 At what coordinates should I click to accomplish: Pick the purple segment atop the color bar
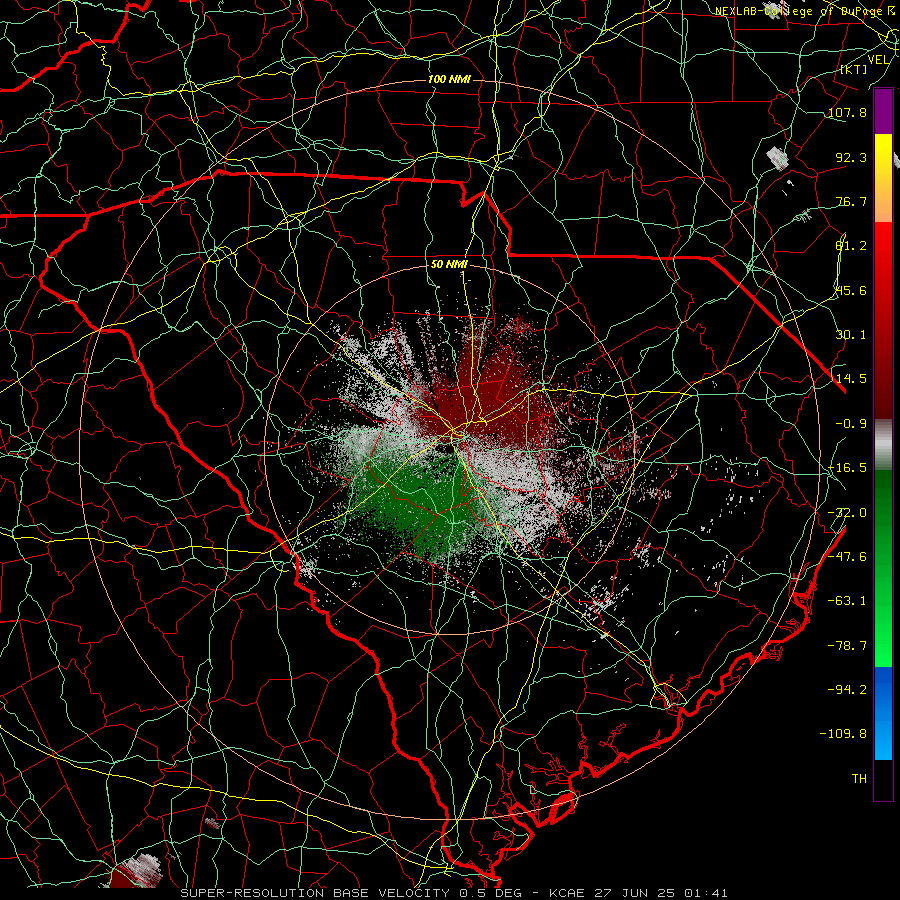(883, 112)
